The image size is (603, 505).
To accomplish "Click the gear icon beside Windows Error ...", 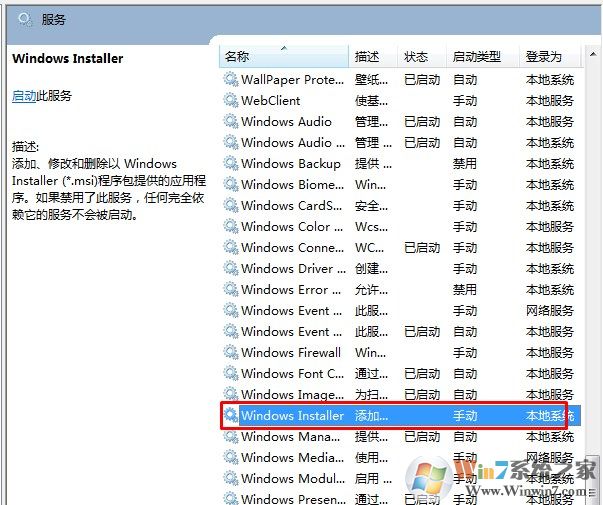I will click(x=231, y=289).
